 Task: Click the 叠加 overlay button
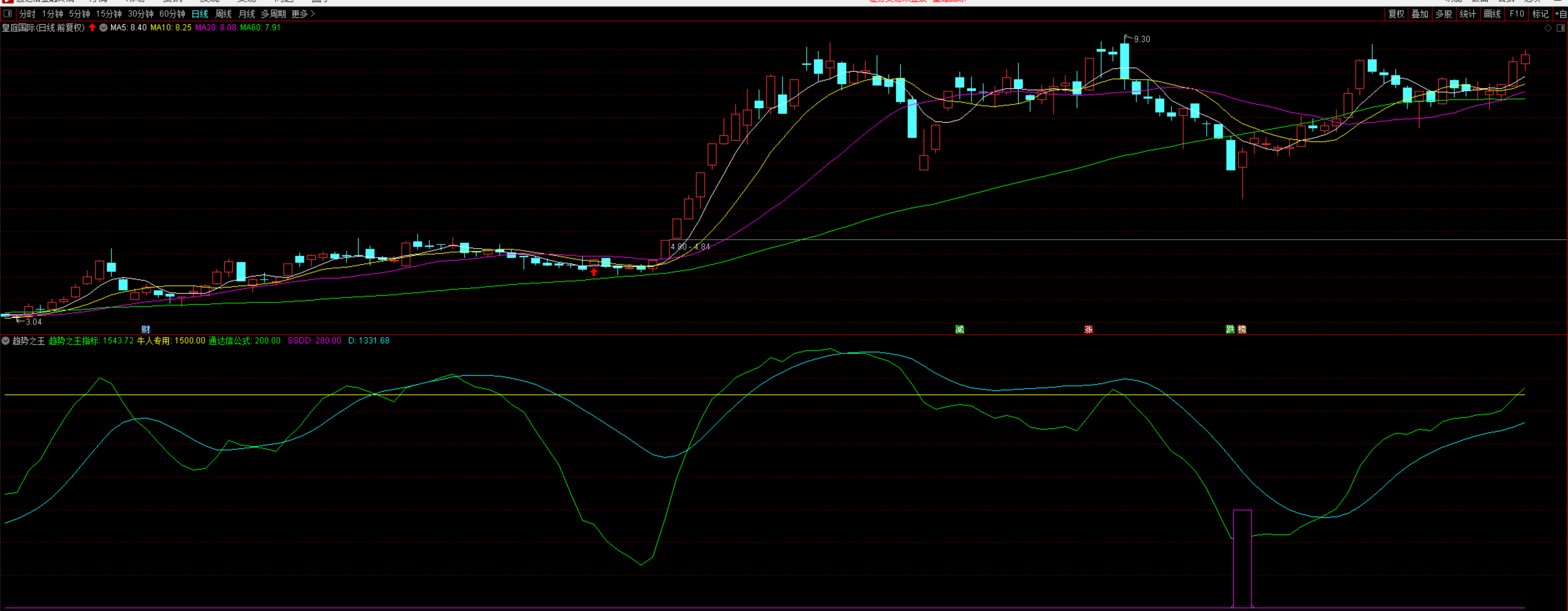1419,13
